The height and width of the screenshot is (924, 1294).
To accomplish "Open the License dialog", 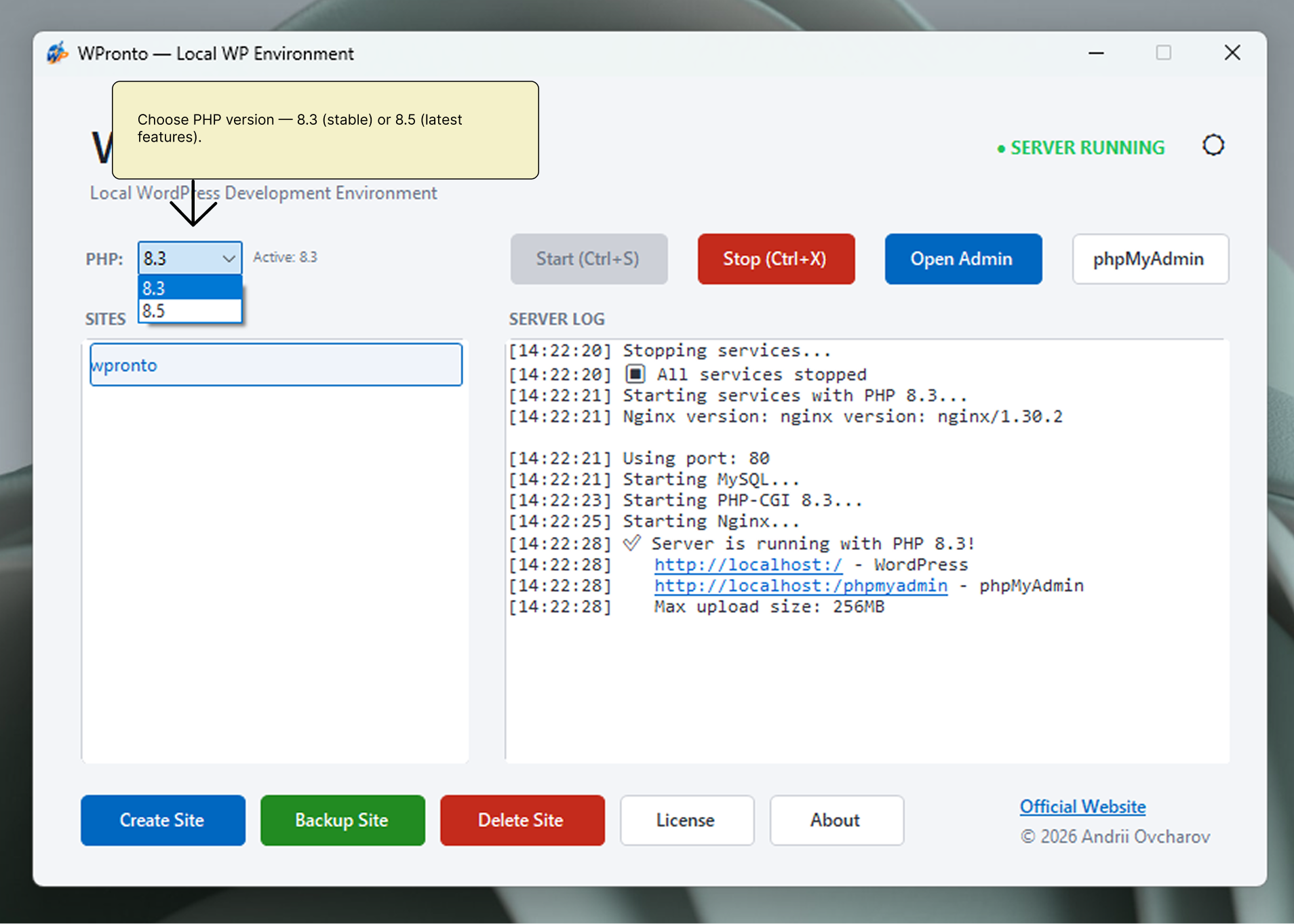I will coord(686,820).
